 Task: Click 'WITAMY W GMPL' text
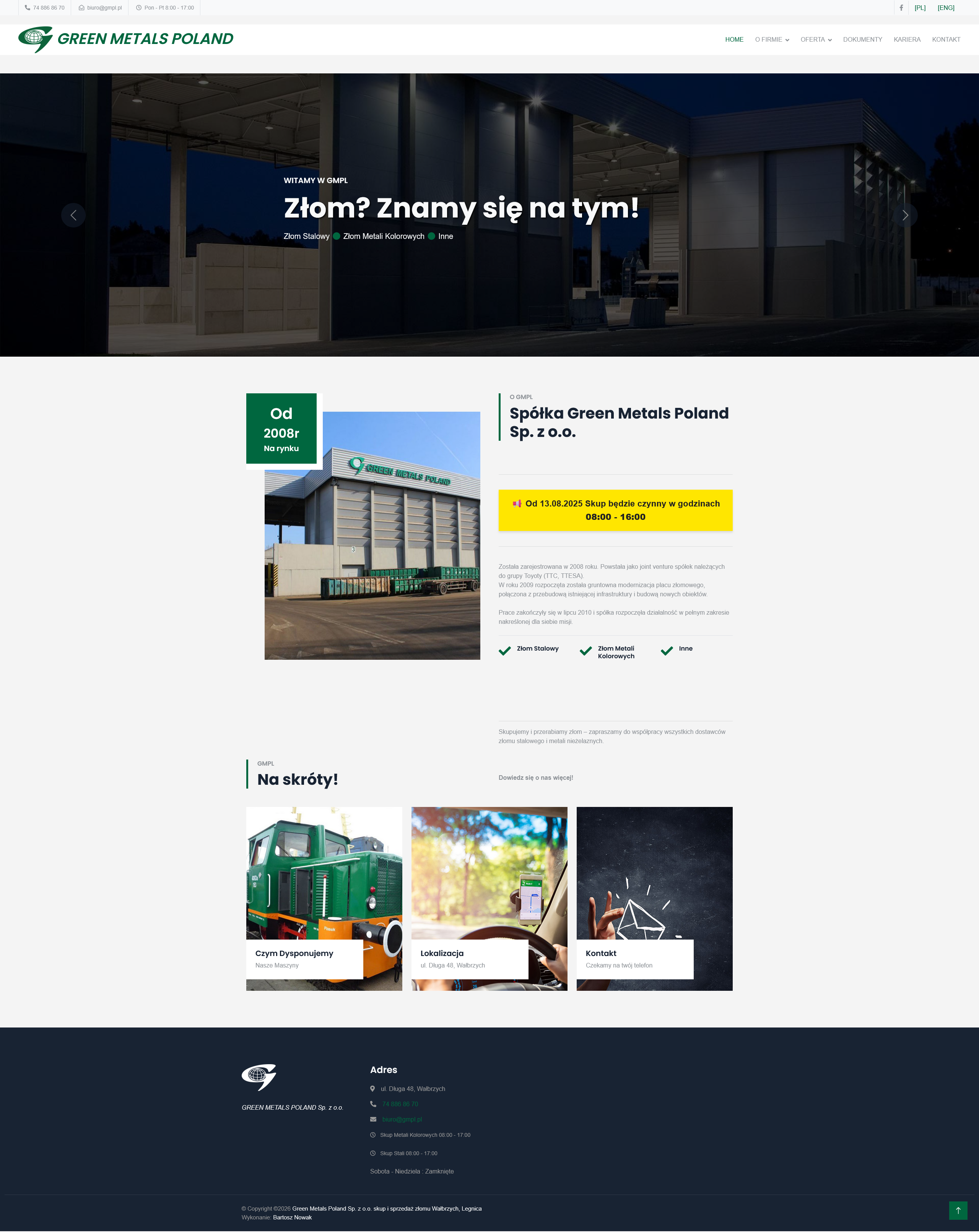tap(315, 180)
